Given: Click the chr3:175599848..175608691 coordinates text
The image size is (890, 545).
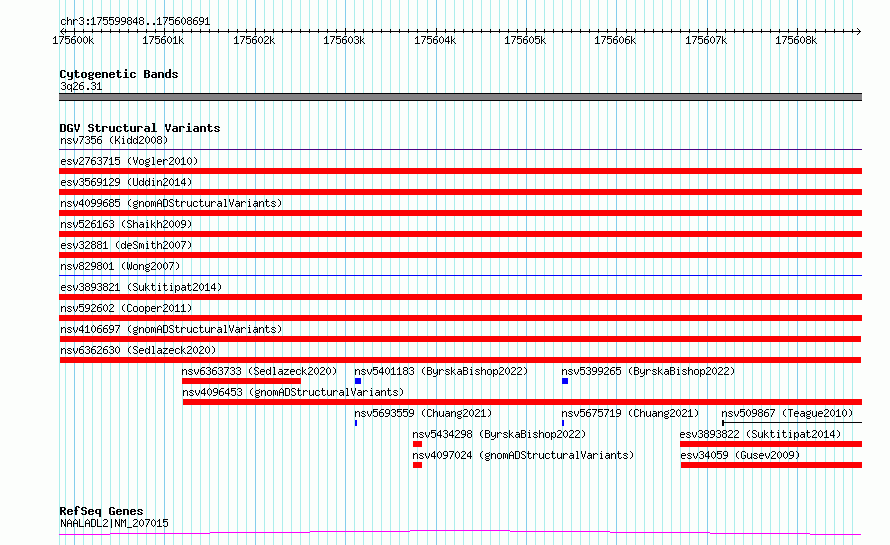Looking at the screenshot, I should (x=135, y=22).
